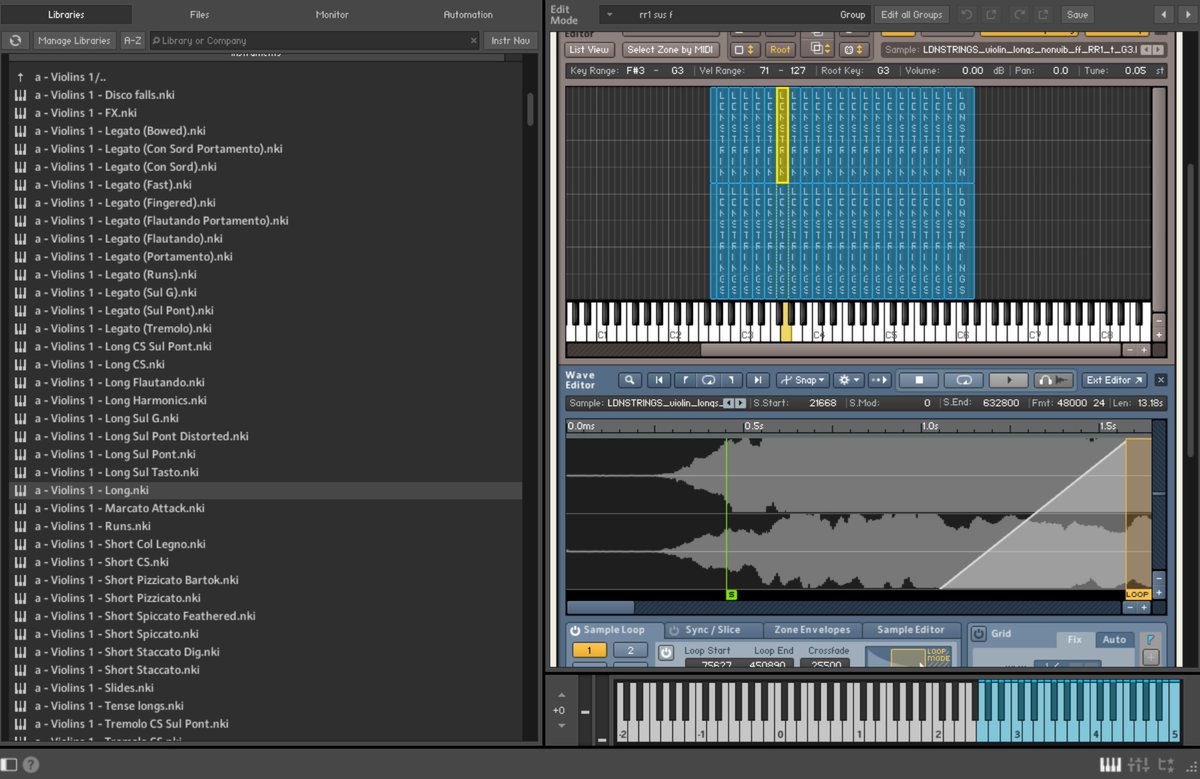Open the gear settings dropdown in Wave Editor
1200x779 pixels.
pyautogui.click(x=849, y=380)
